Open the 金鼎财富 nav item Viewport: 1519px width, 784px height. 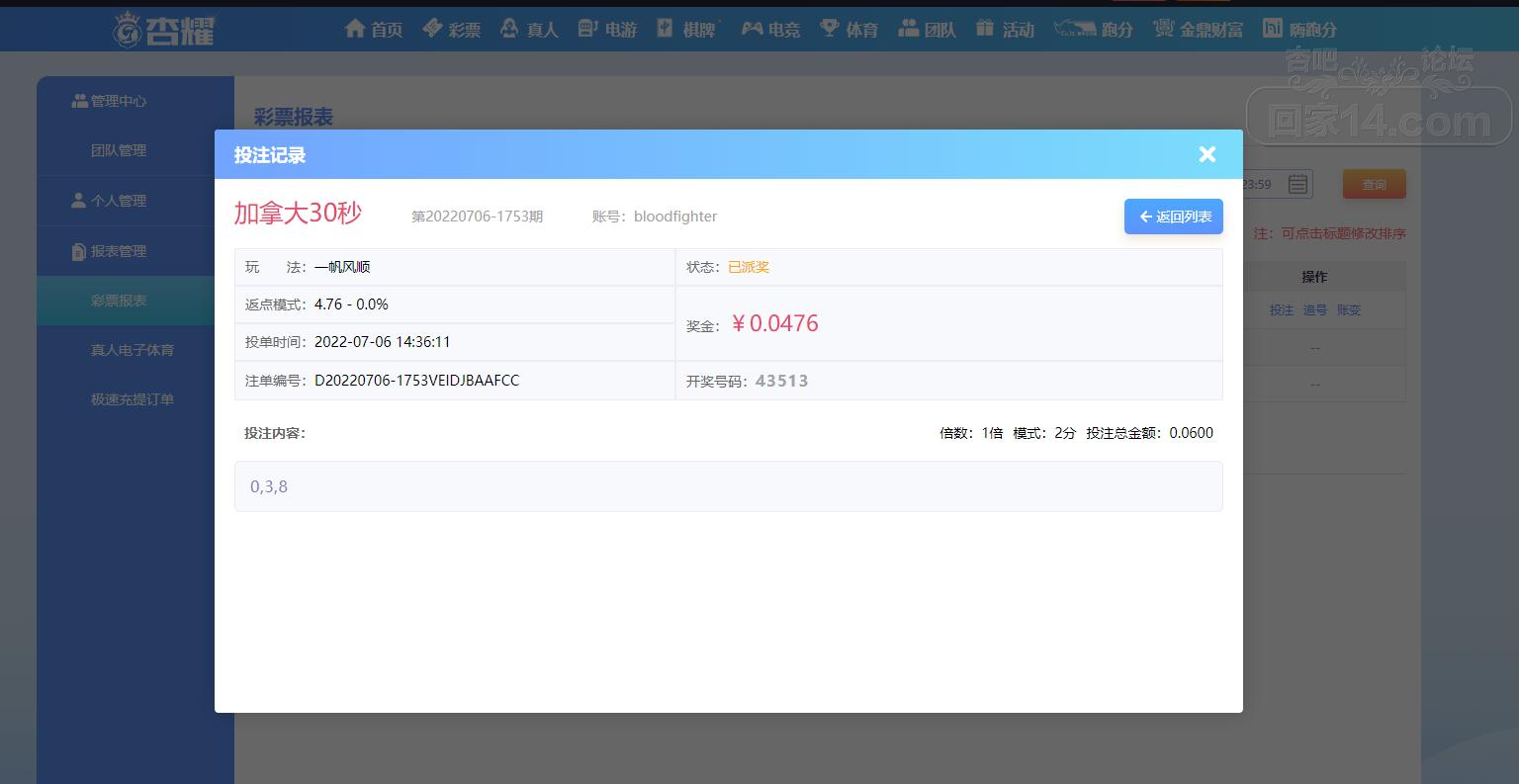pyautogui.click(x=1198, y=29)
